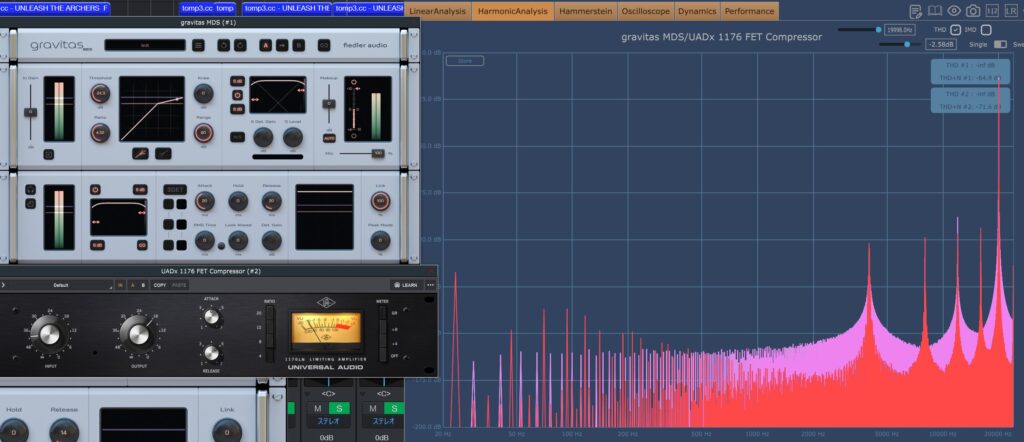Open the gravitas hamburger menu icon

(199, 45)
